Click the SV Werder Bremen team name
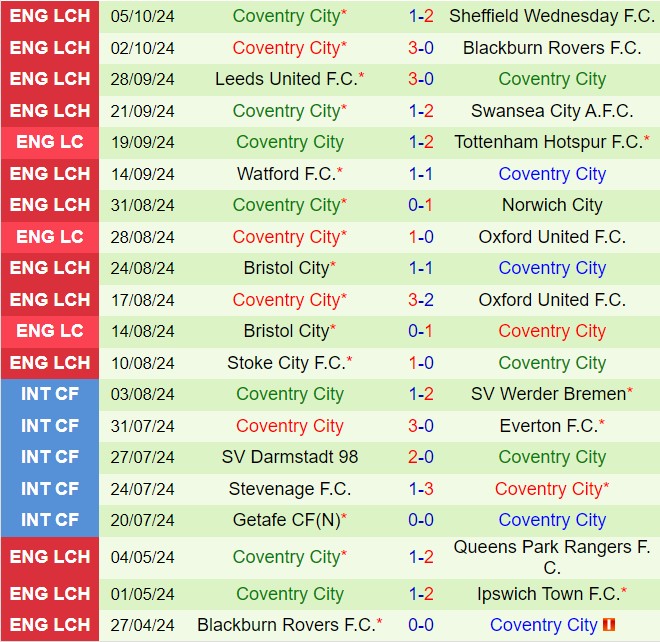 [x=548, y=394]
